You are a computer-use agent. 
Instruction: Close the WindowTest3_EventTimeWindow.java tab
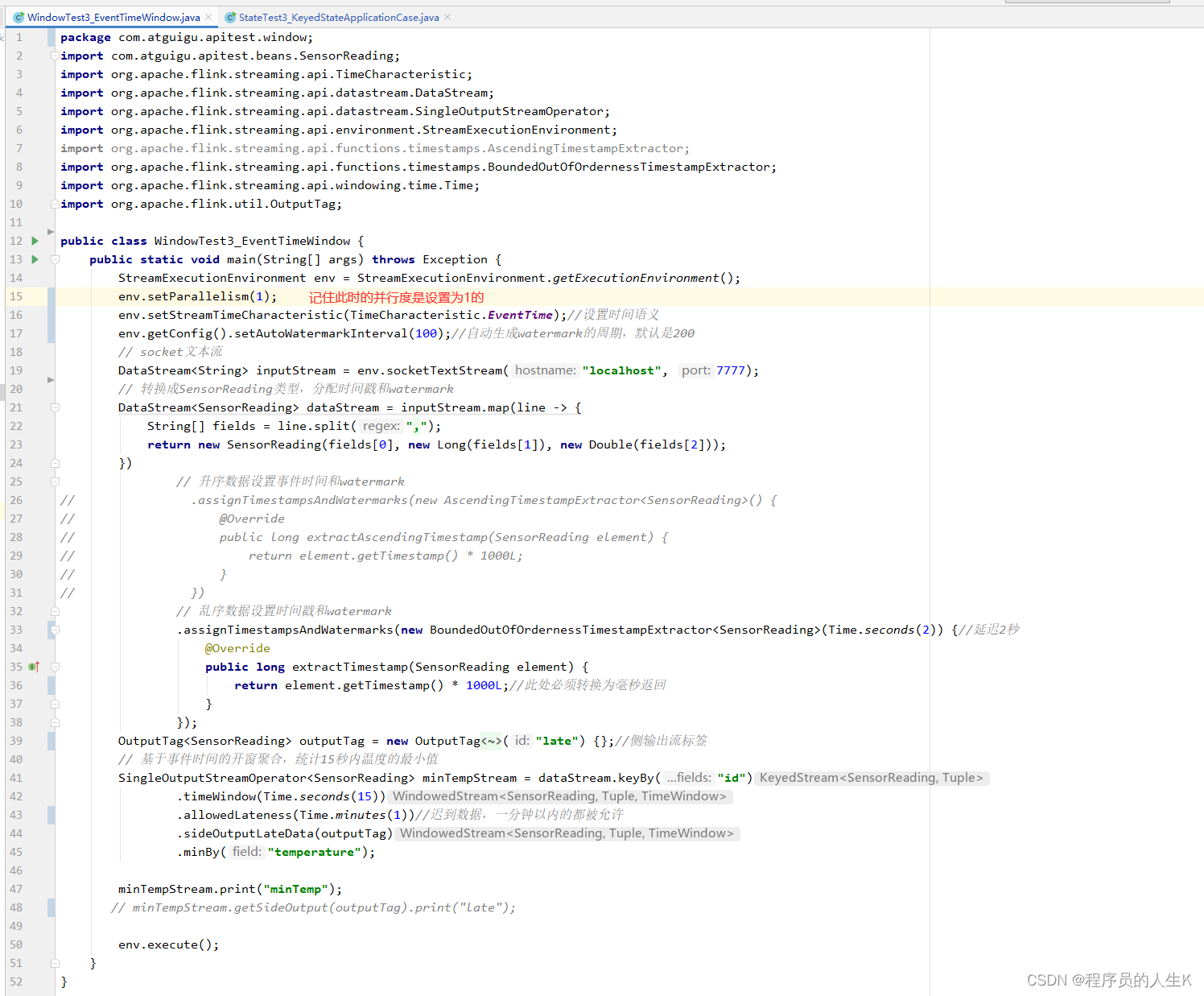point(209,17)
